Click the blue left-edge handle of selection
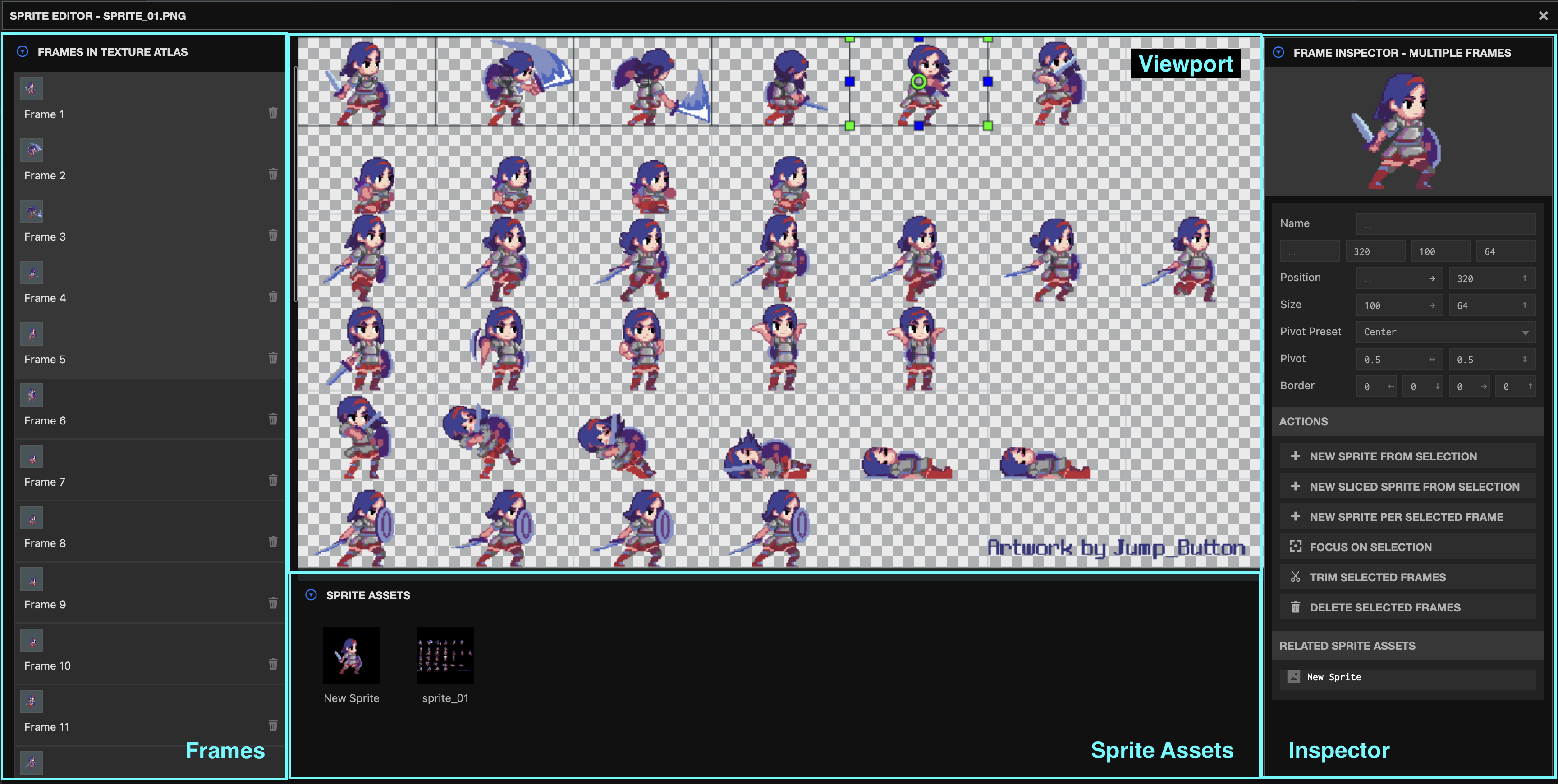The image size is (1558, 784). point(849,81)
